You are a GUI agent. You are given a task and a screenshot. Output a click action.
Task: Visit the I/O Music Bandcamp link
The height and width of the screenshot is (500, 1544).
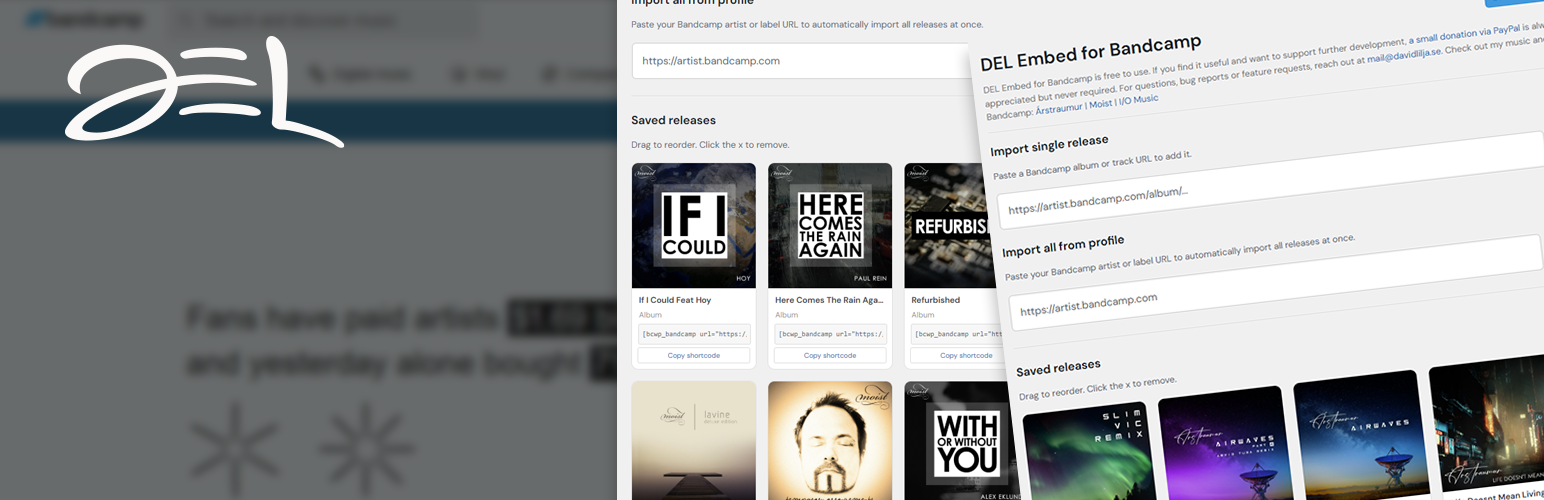pyautogui.click(x=1138, y=102)
